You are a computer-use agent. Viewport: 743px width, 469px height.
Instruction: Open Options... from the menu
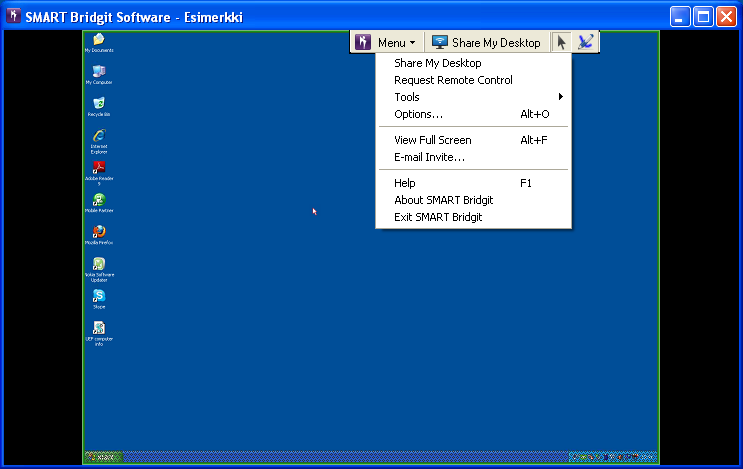point(473,114)
